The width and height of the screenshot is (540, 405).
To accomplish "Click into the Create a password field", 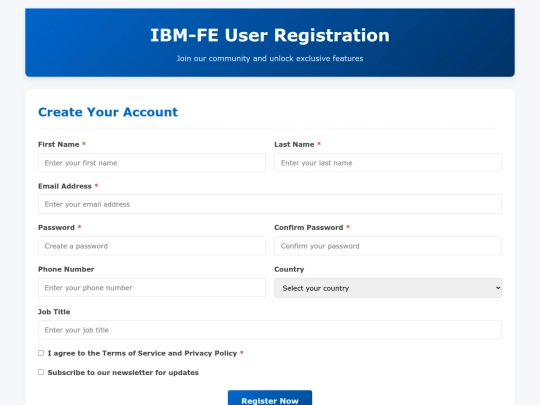I will point(152,246).
